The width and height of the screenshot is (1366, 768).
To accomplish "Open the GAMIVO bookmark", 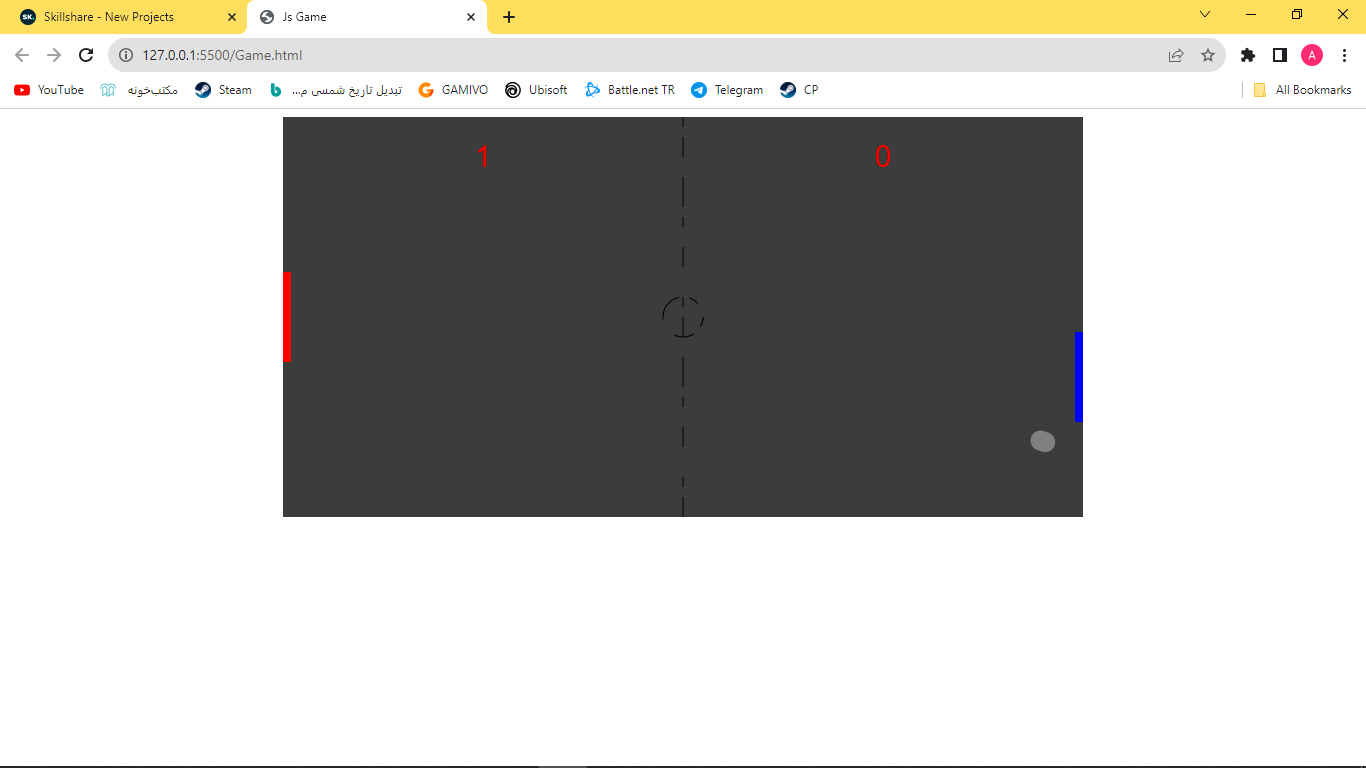I will (453, 90).
